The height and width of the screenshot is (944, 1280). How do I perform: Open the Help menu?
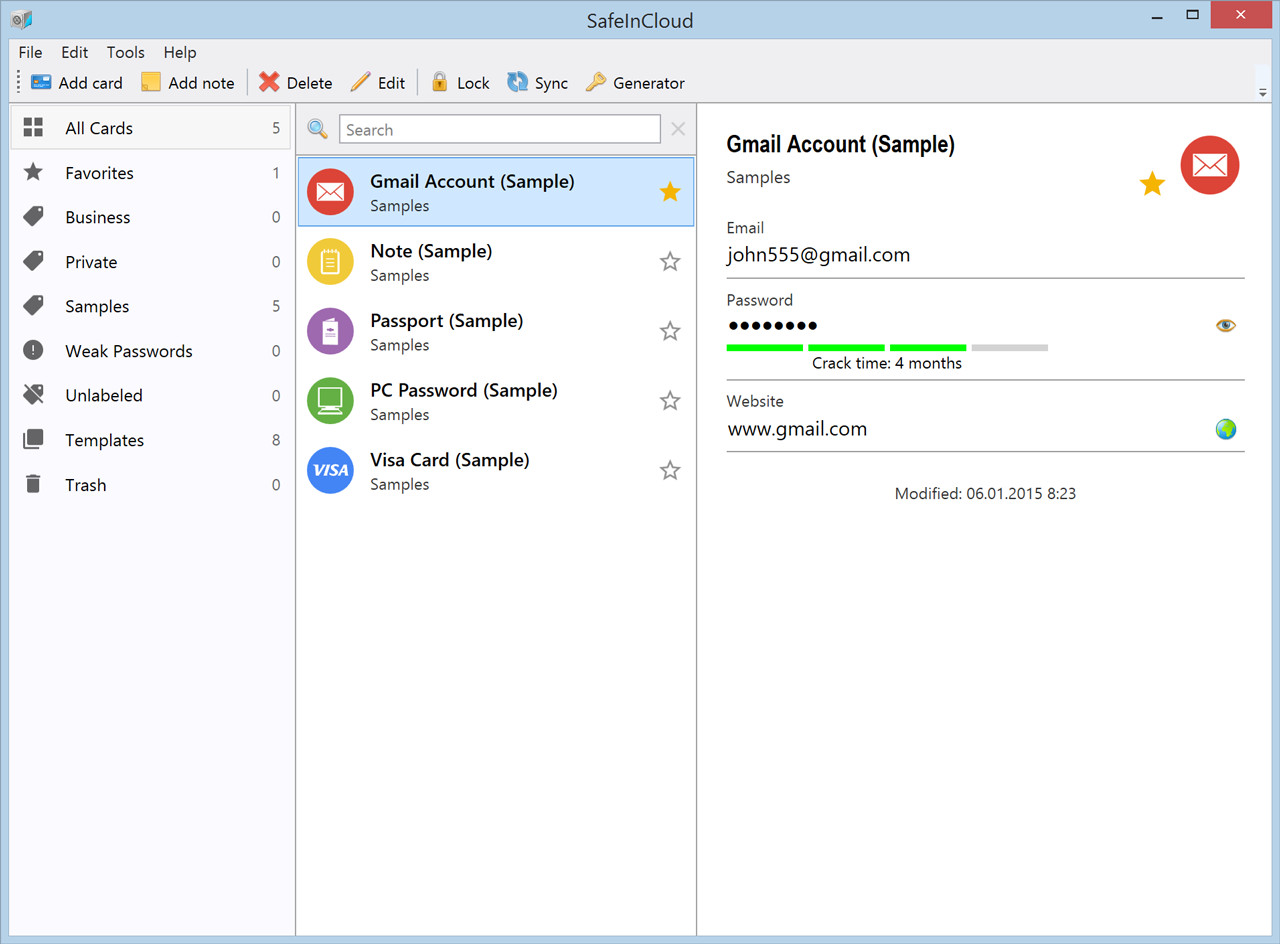click(x=180, y=52)
